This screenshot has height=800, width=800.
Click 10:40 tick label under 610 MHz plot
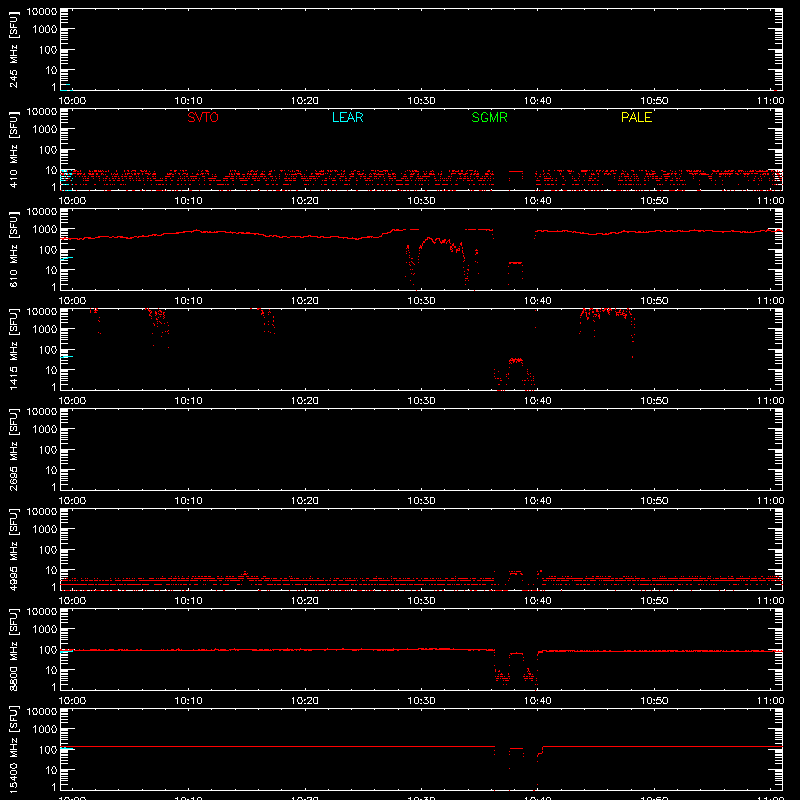tap(537, 301)
